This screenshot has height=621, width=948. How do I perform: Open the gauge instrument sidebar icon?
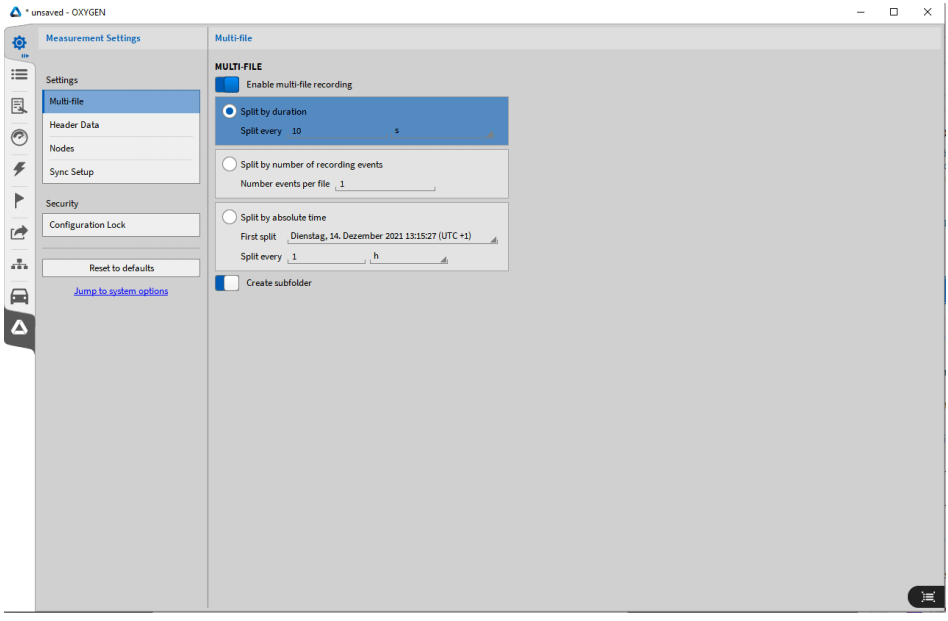pos(19,138)
